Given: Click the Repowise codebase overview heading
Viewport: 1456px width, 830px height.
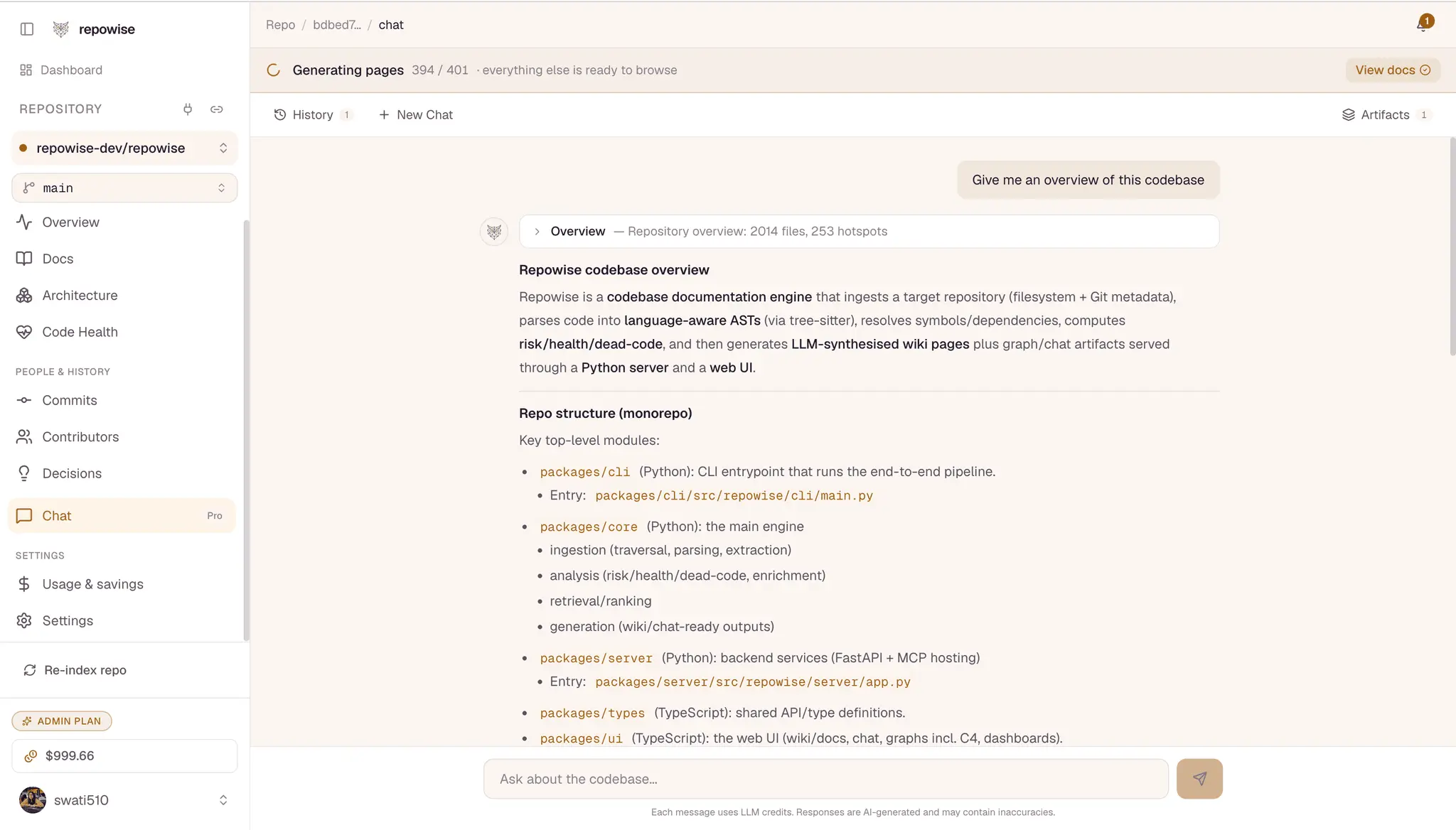Looking at the screenshot, I should pos(614,270).
